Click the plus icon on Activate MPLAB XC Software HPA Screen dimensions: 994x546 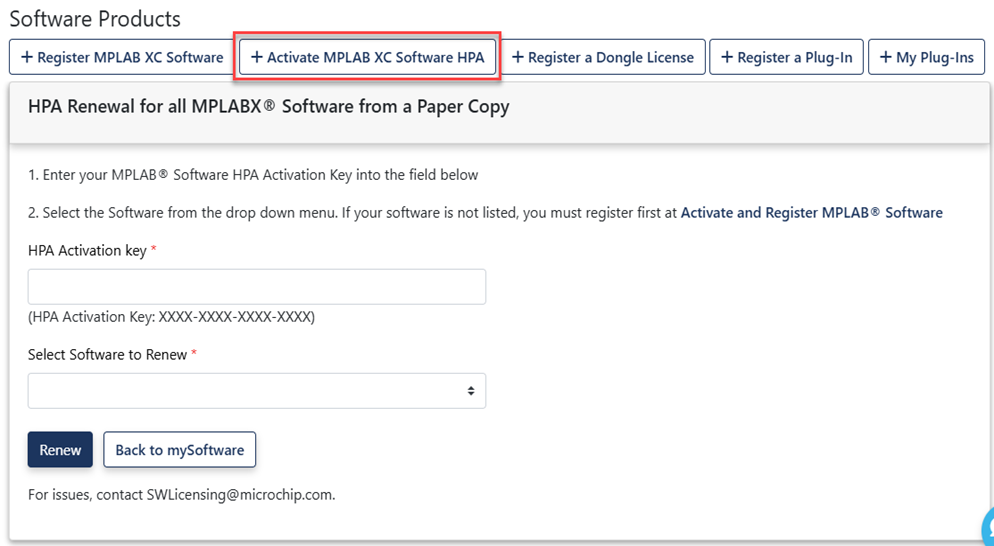257,58
